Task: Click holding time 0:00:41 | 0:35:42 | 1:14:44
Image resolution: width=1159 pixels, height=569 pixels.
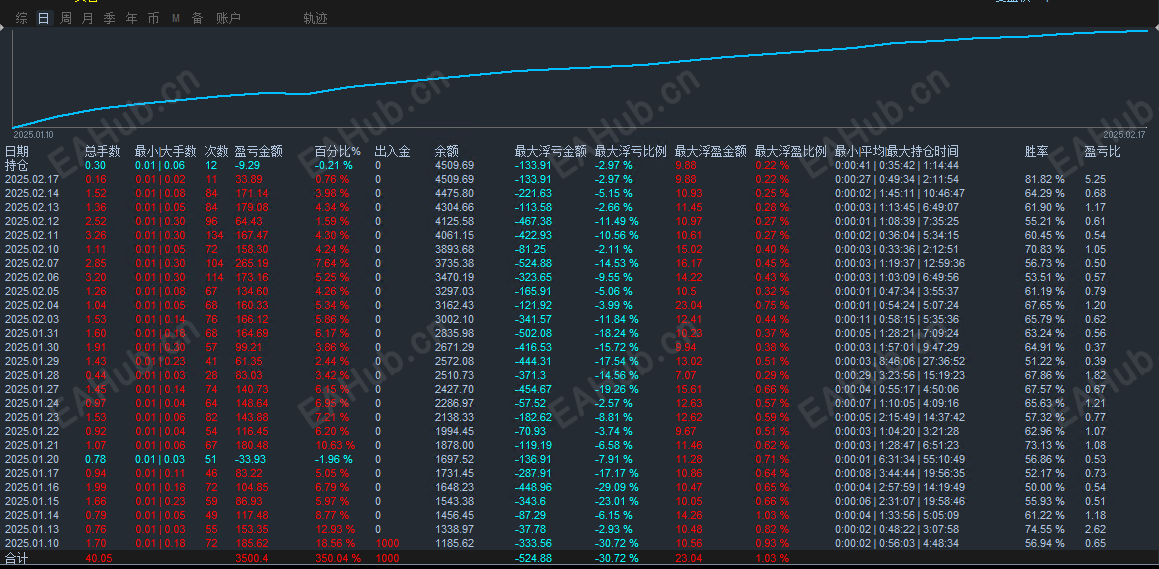Action: point(897,166)
